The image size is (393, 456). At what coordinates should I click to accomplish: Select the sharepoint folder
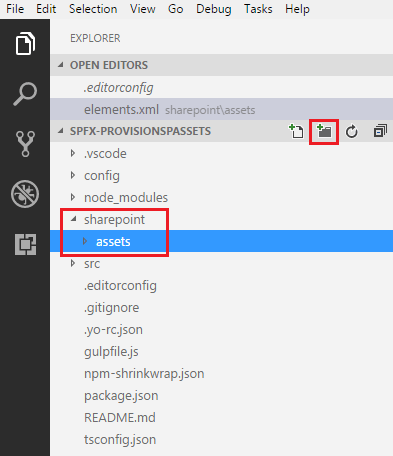221,219
